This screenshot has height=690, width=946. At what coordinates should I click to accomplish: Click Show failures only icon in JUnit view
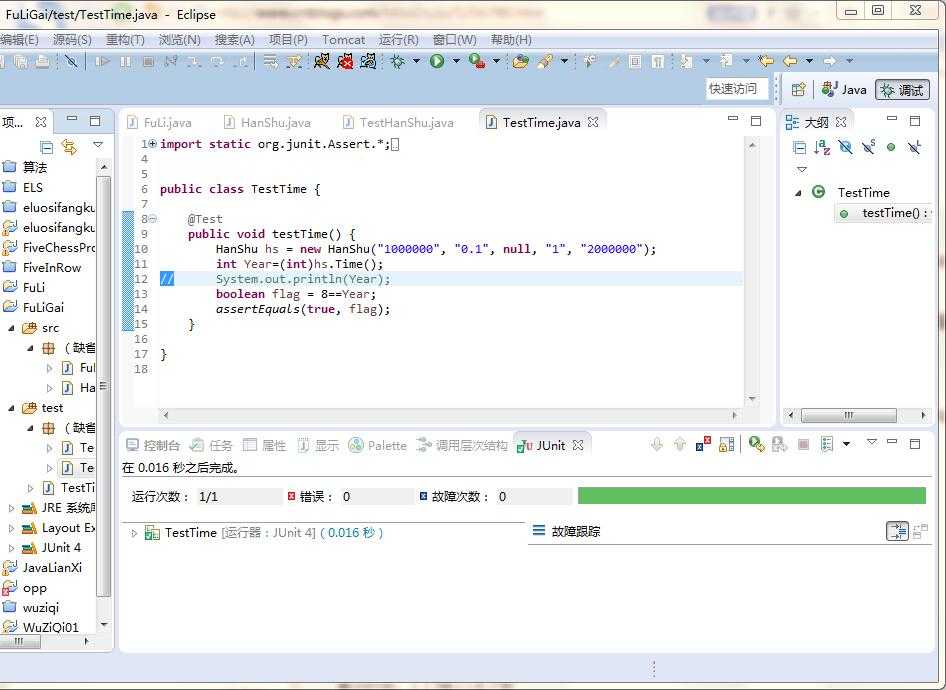pyautogui.click(x=703, y=445)
